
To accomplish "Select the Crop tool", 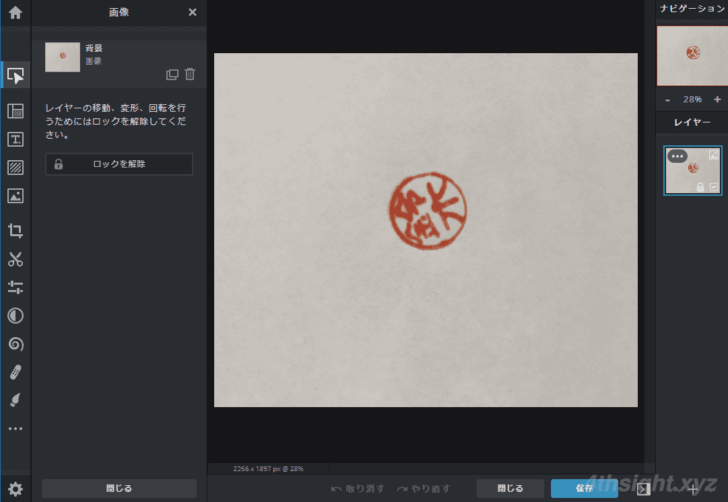I will pyautogui.click(x=15, y=231).
